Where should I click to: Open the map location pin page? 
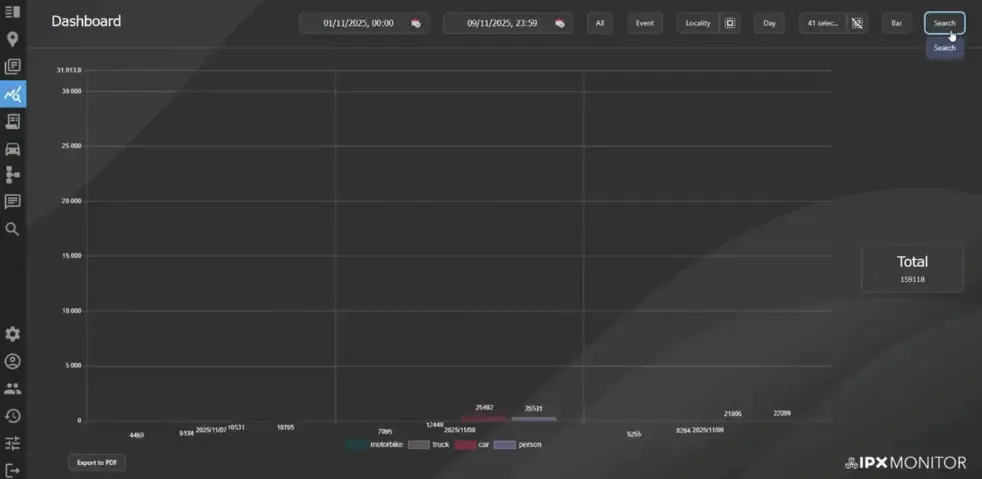[x=13, y=39]
